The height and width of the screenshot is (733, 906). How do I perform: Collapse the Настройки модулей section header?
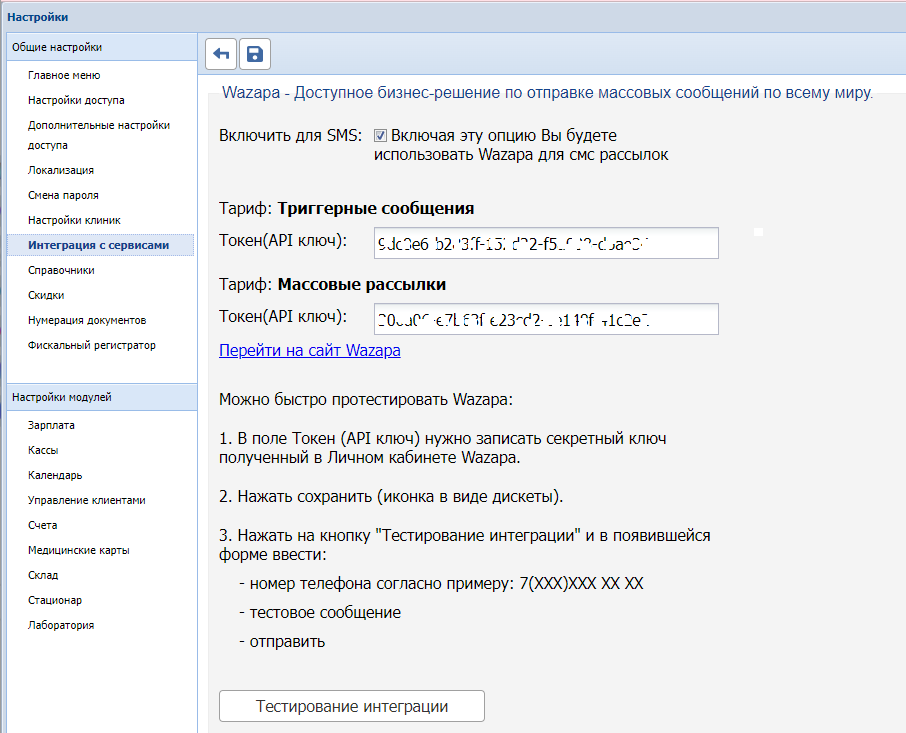100,397
